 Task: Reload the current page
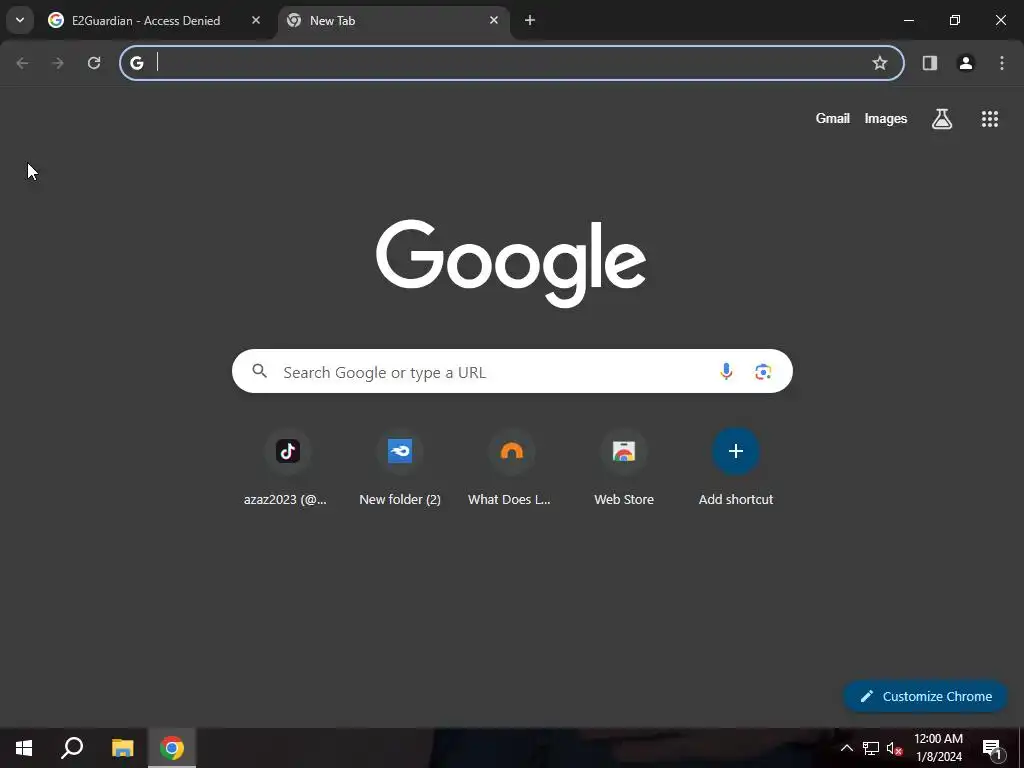(x=94, y=63)
